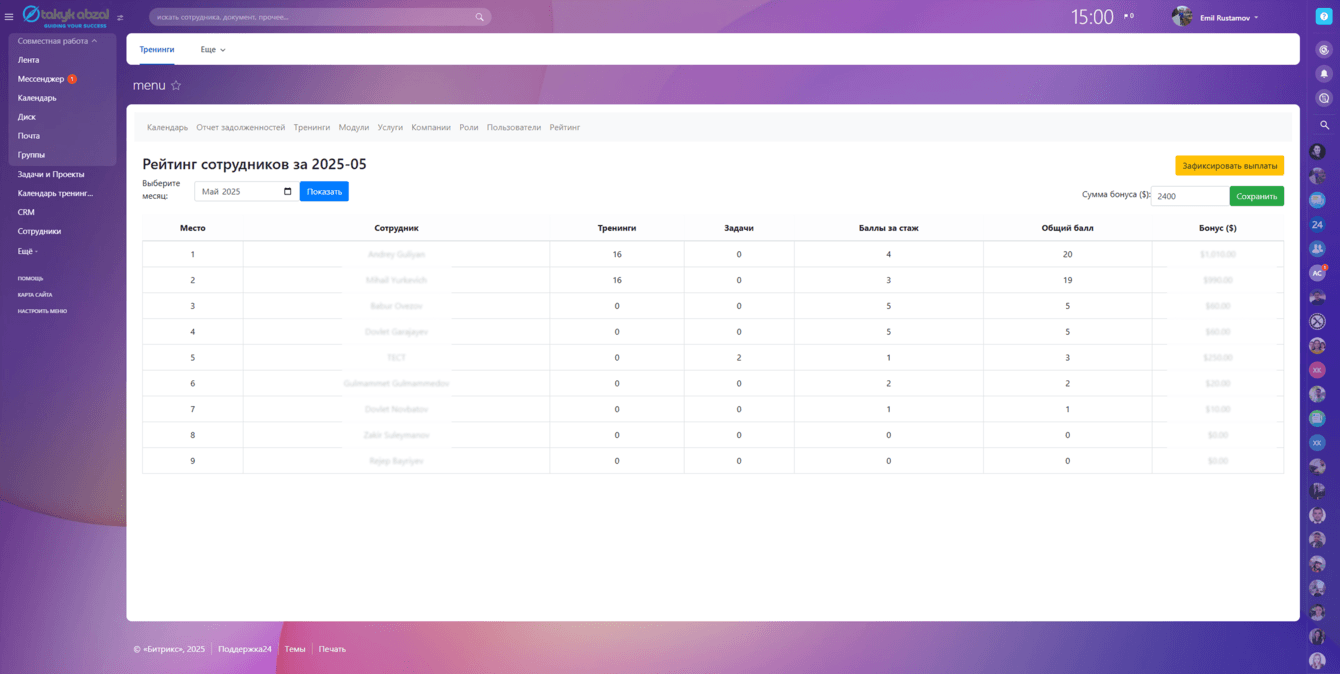Screen dimensions: 1340x674
Task: Open Календарь in the inner menu
Action: 167,128
